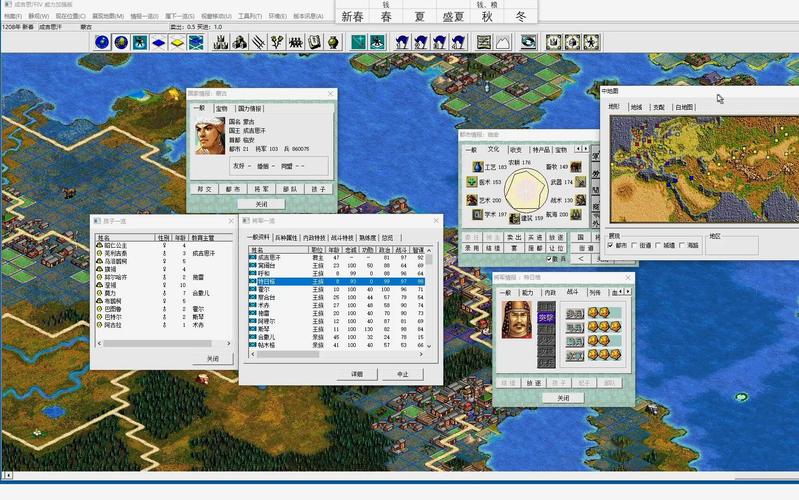Click the 建筑 culture icon
This screenshot has width=799, height=500.
(x=514, y=219)
